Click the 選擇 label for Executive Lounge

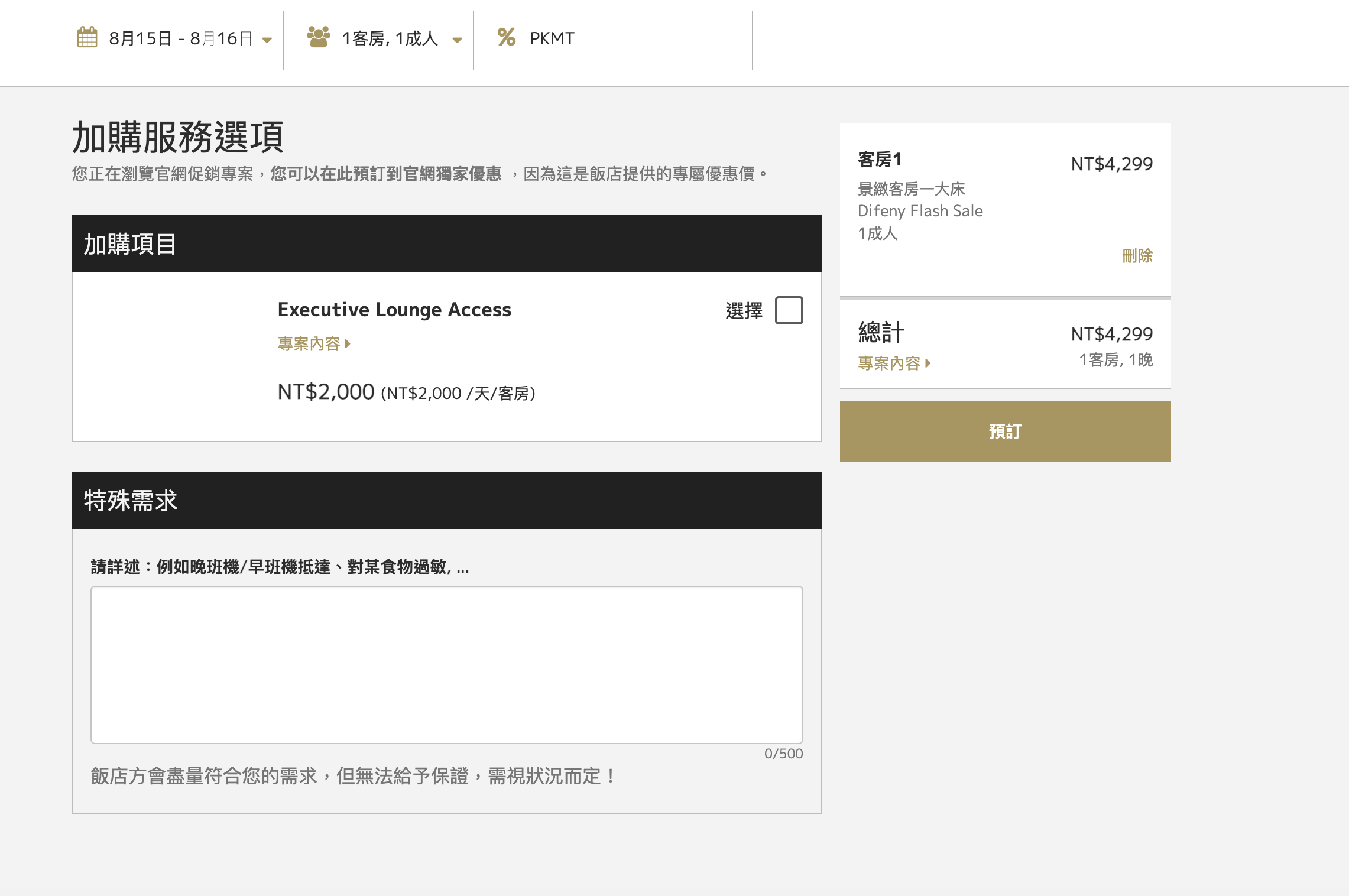(744, 311)
